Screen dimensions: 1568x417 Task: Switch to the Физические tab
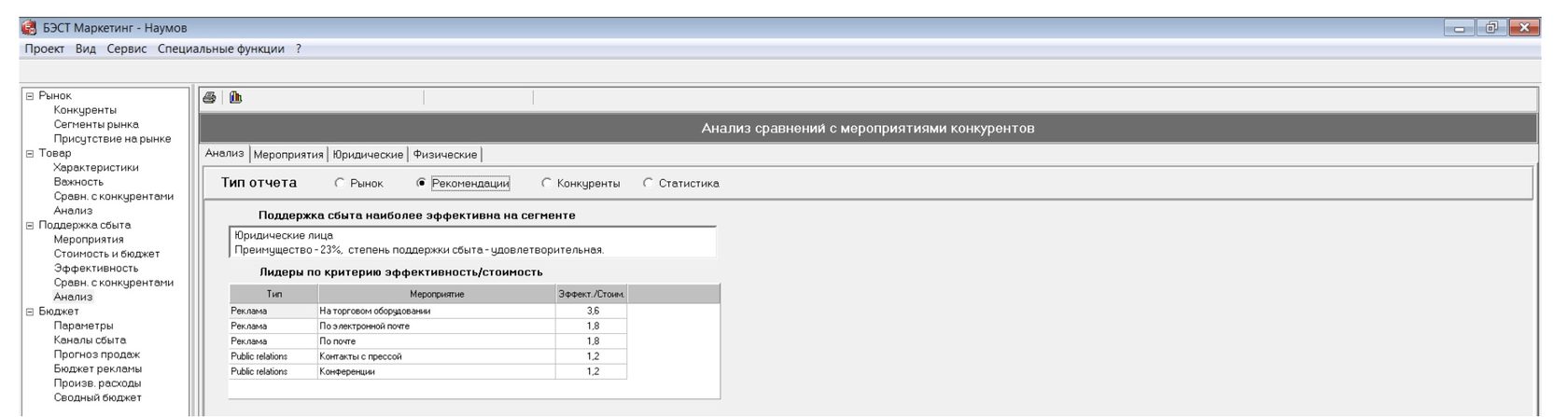click(445, 155)
